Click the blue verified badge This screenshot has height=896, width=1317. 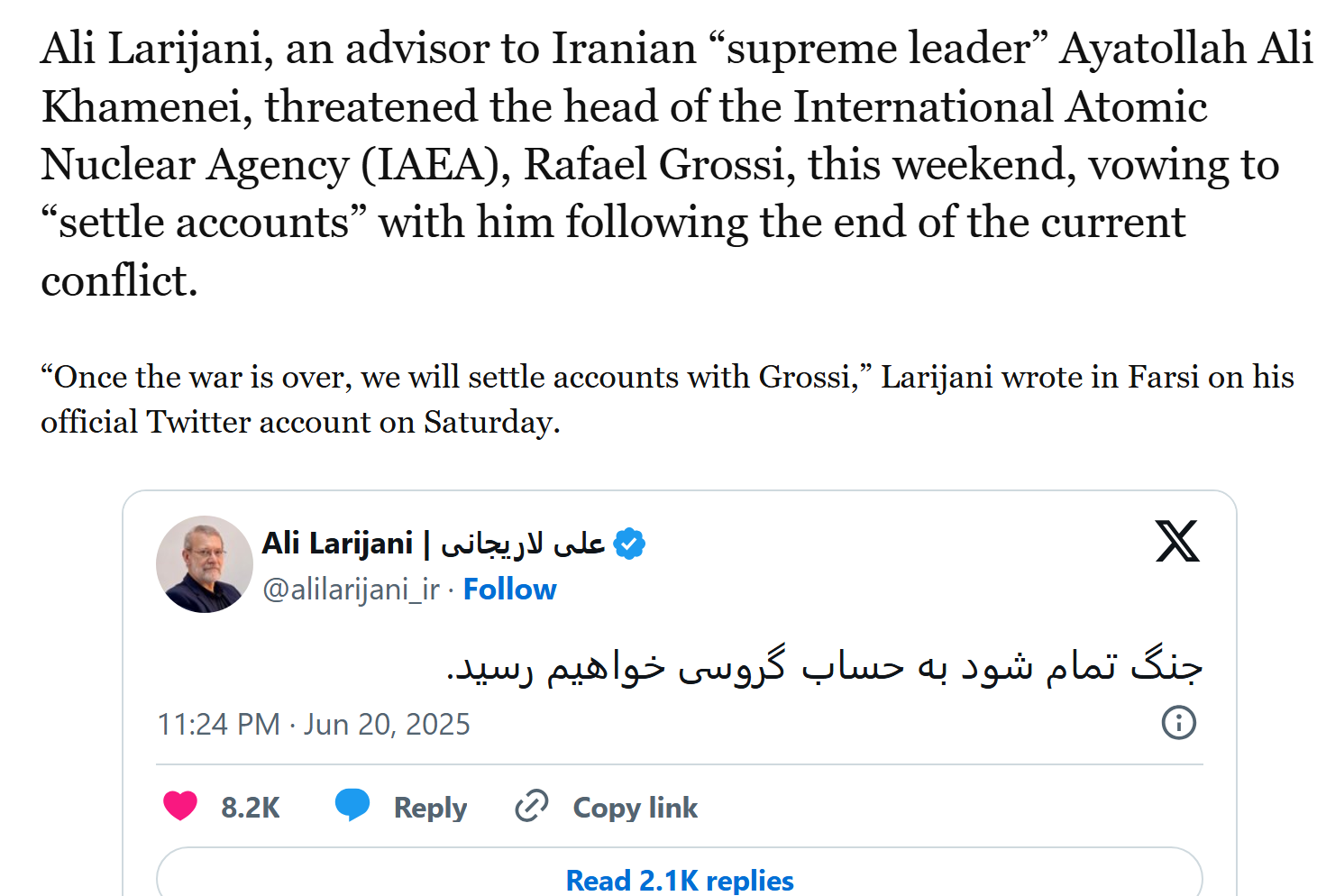[629, 544]
